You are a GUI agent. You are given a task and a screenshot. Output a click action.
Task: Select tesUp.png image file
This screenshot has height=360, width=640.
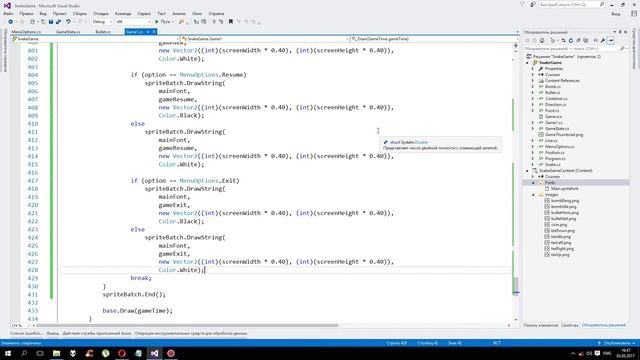(x=560, y=255)
